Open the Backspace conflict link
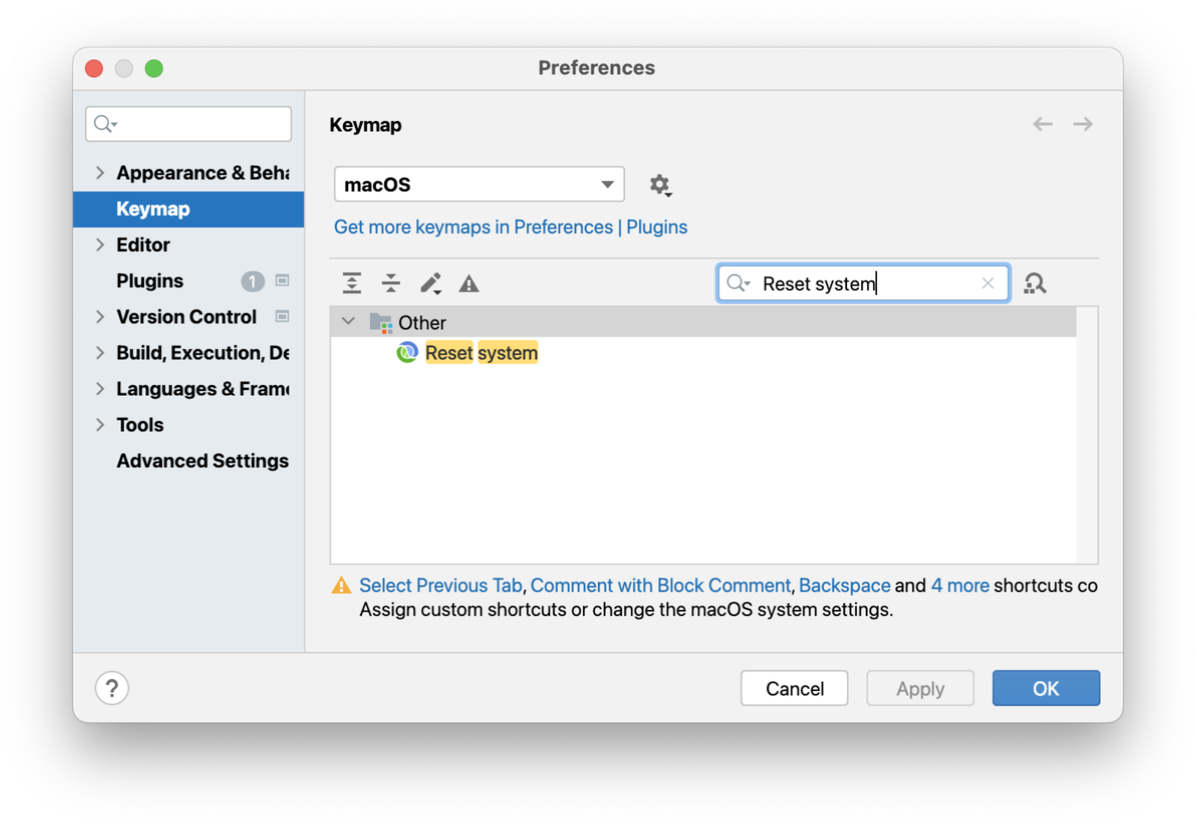 click(844, 585)
